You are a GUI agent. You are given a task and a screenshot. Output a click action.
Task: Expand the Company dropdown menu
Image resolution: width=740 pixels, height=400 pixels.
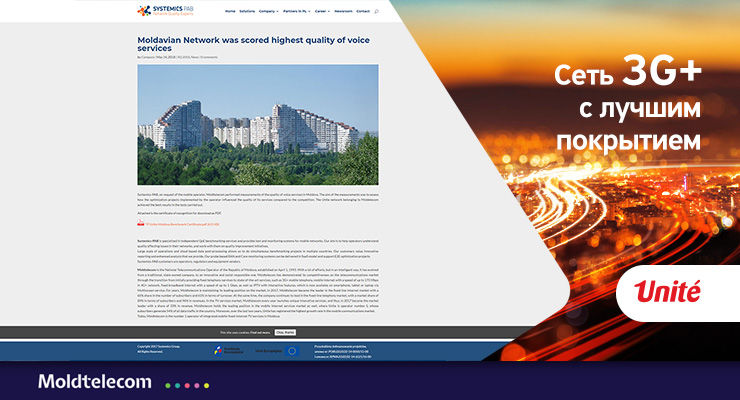coord(269,11)
